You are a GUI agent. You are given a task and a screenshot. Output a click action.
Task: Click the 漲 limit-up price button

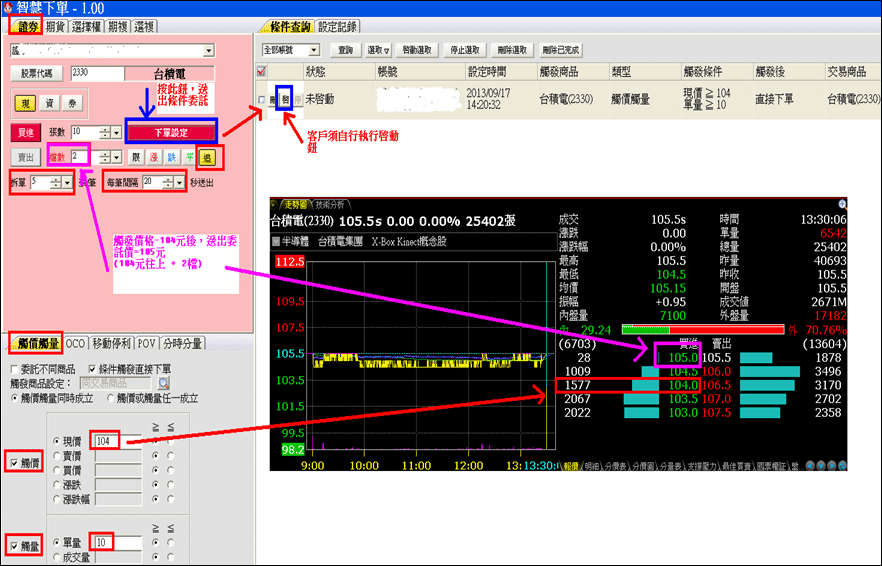coord(154,158)
